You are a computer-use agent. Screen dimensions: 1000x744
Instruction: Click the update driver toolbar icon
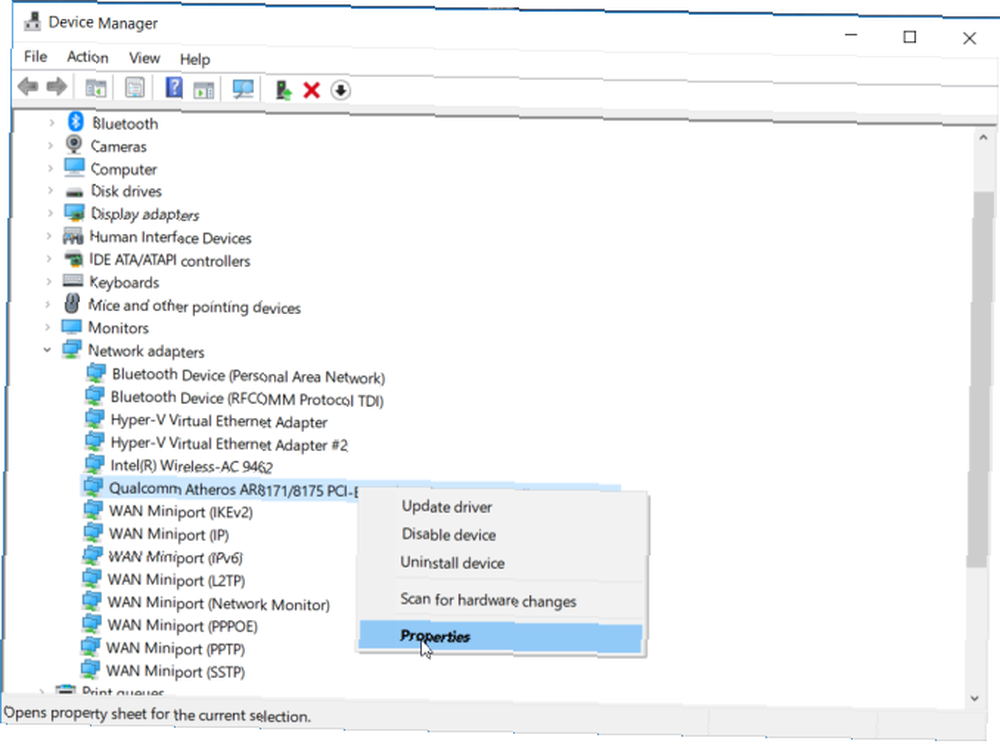click(x=283, y=90)
